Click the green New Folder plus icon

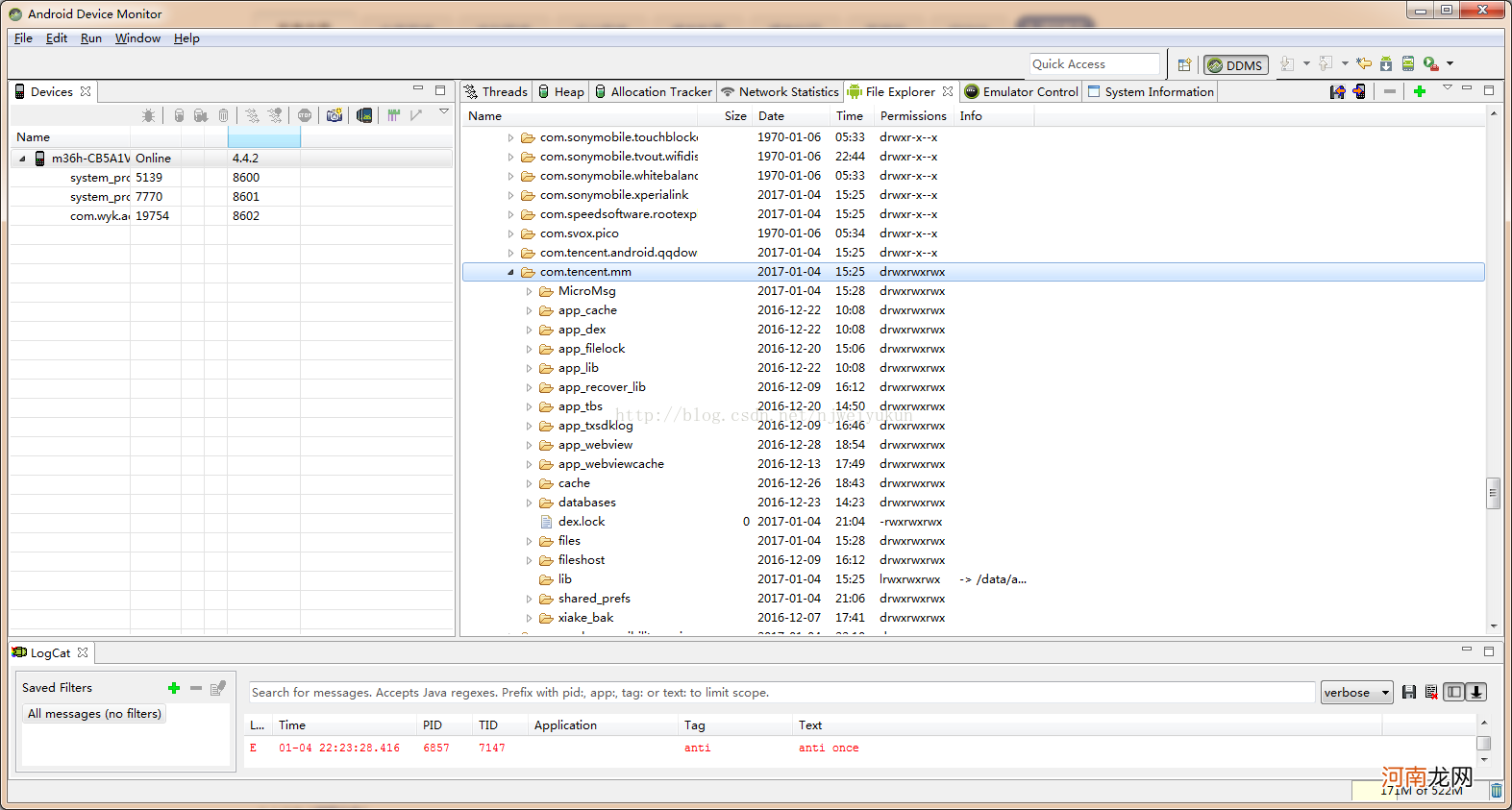click(1420, 91)
